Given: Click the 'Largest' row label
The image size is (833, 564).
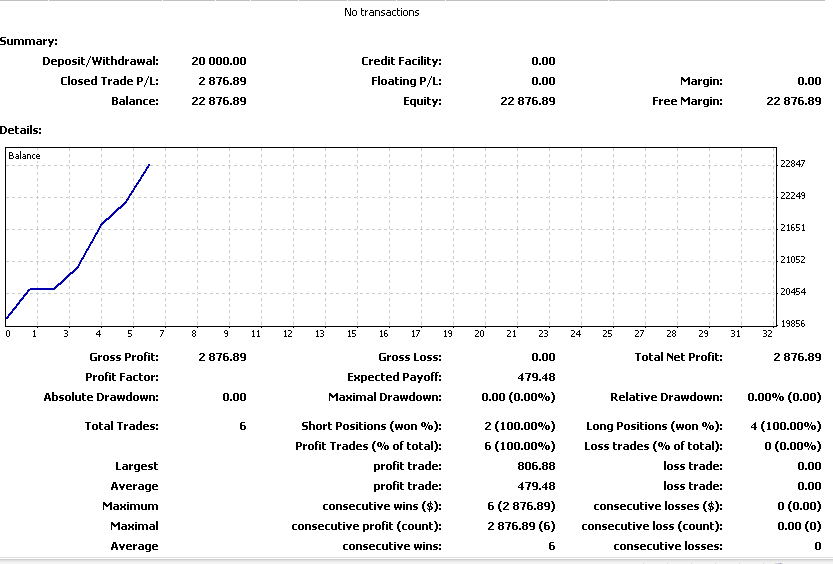Looking at the screenshot, I should click(137, 466).
